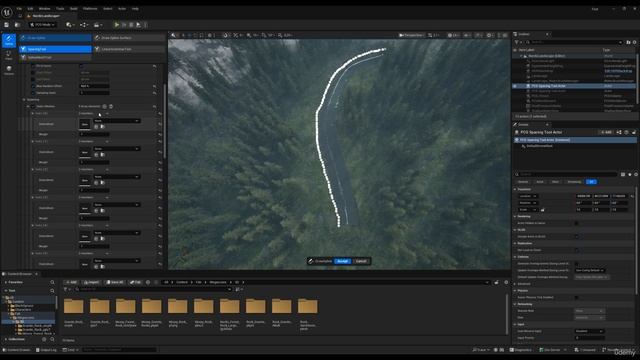Click the select mode arrow icon in viewport toolbar
Image resolution: width=640 pixels, height=360 pixels.
(173, 36)
